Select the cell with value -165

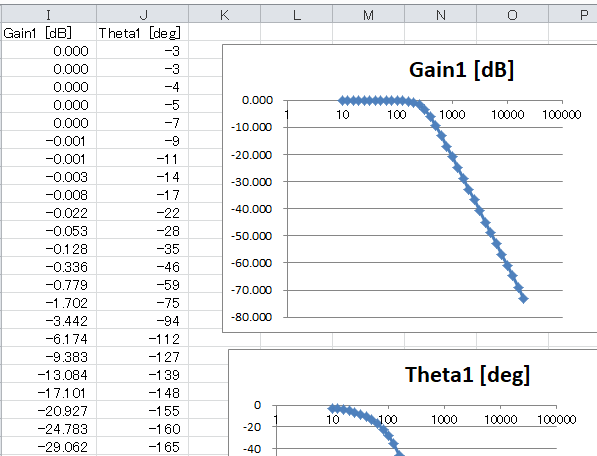143,447
